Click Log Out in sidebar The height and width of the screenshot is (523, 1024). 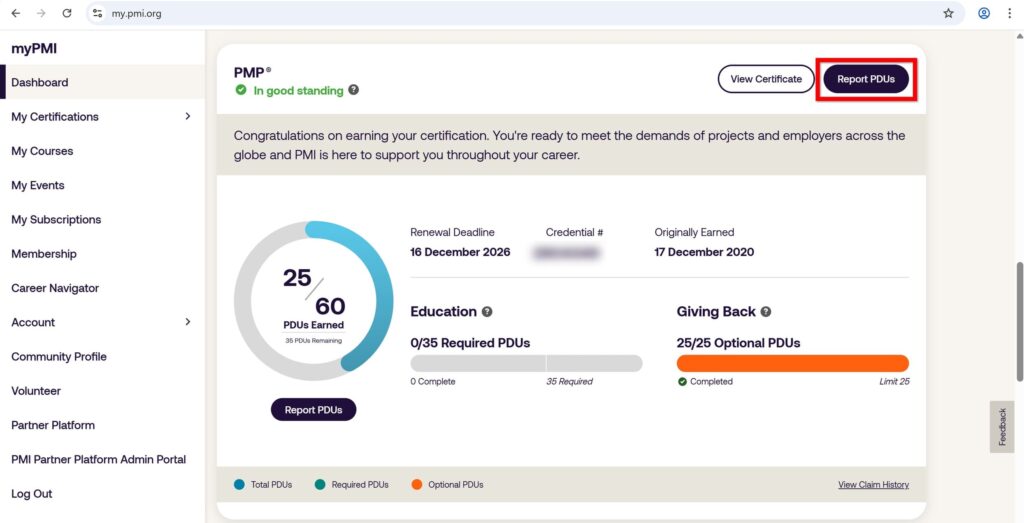32,494
